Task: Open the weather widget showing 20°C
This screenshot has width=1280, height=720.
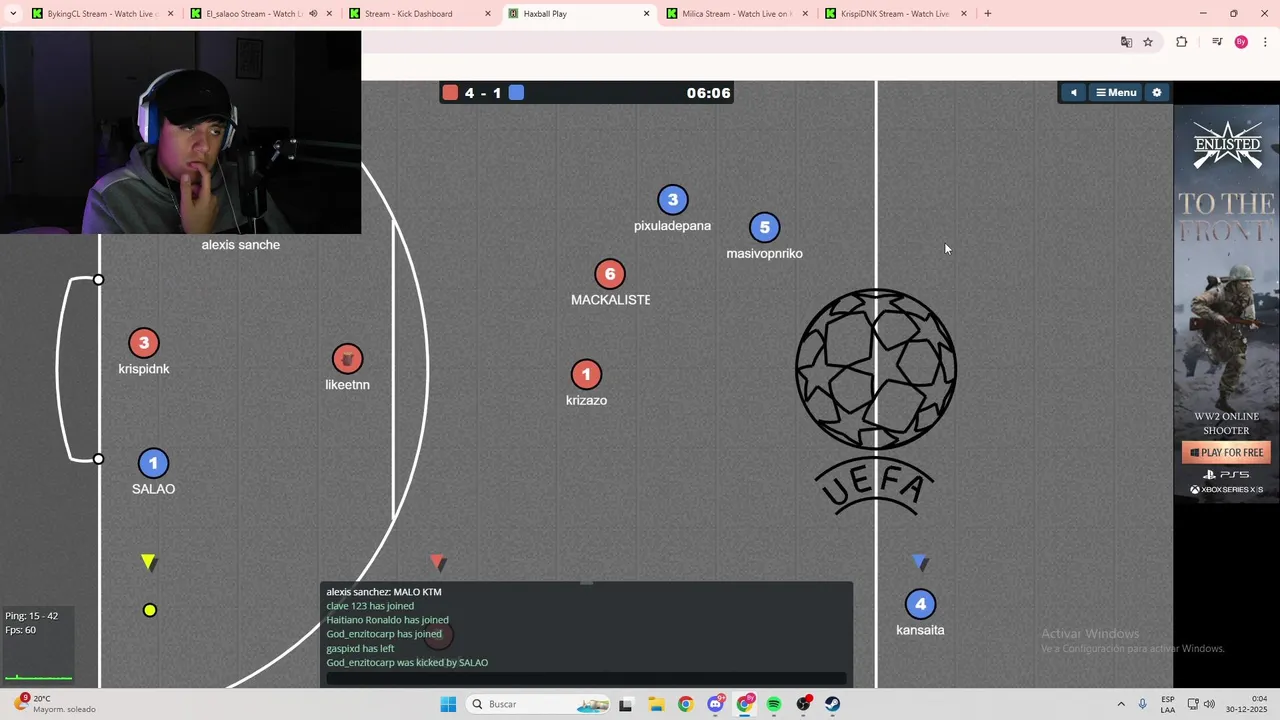Action: point(55,704)
